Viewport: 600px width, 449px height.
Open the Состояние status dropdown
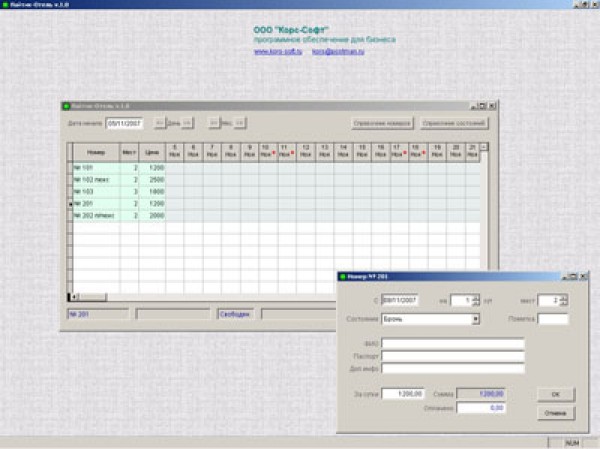pos(476,319)
